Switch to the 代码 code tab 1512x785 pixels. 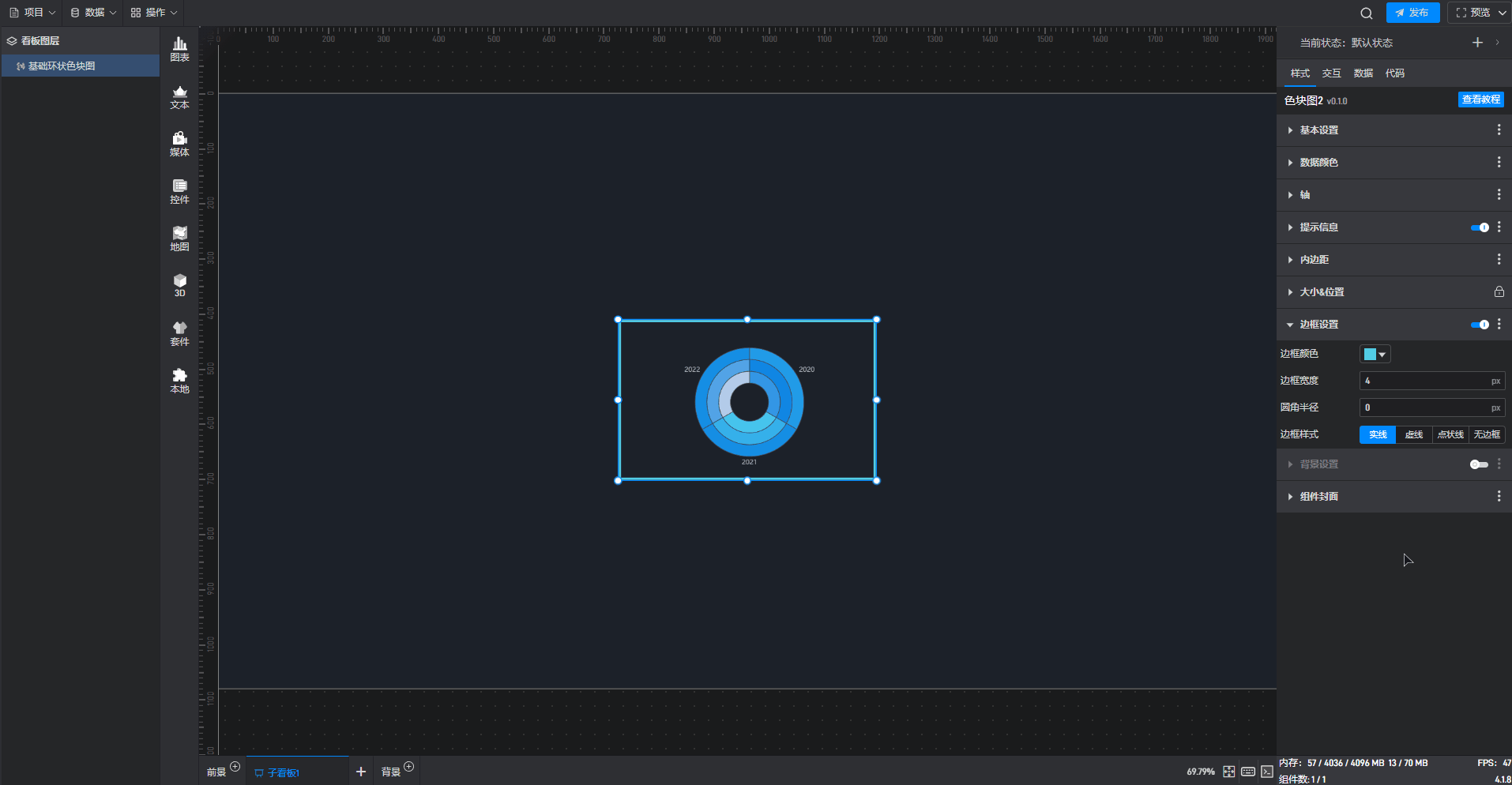[1394, 73]
